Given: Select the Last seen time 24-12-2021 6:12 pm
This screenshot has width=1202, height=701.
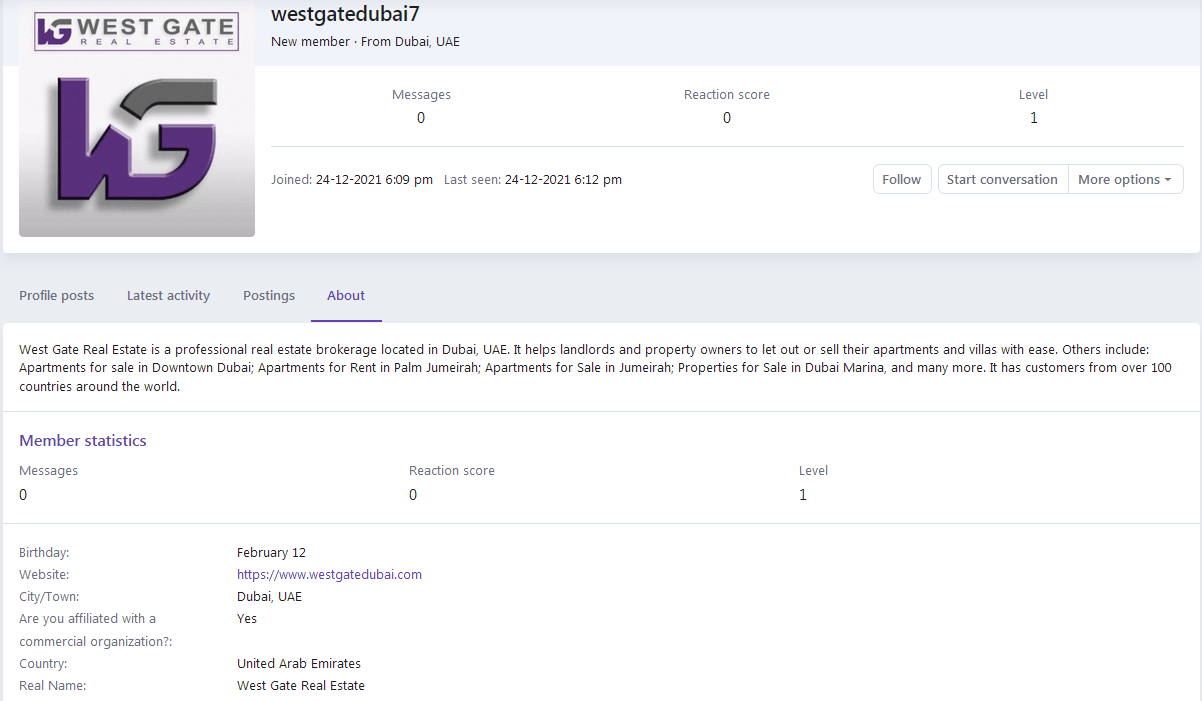Looking at the screenshot, I should click(563, 180).
